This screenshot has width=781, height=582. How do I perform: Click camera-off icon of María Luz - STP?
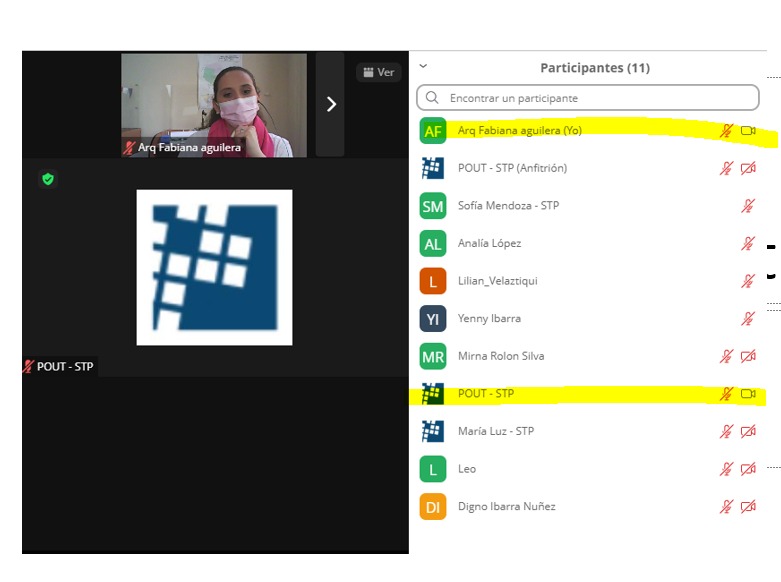(x=748, y=431)
